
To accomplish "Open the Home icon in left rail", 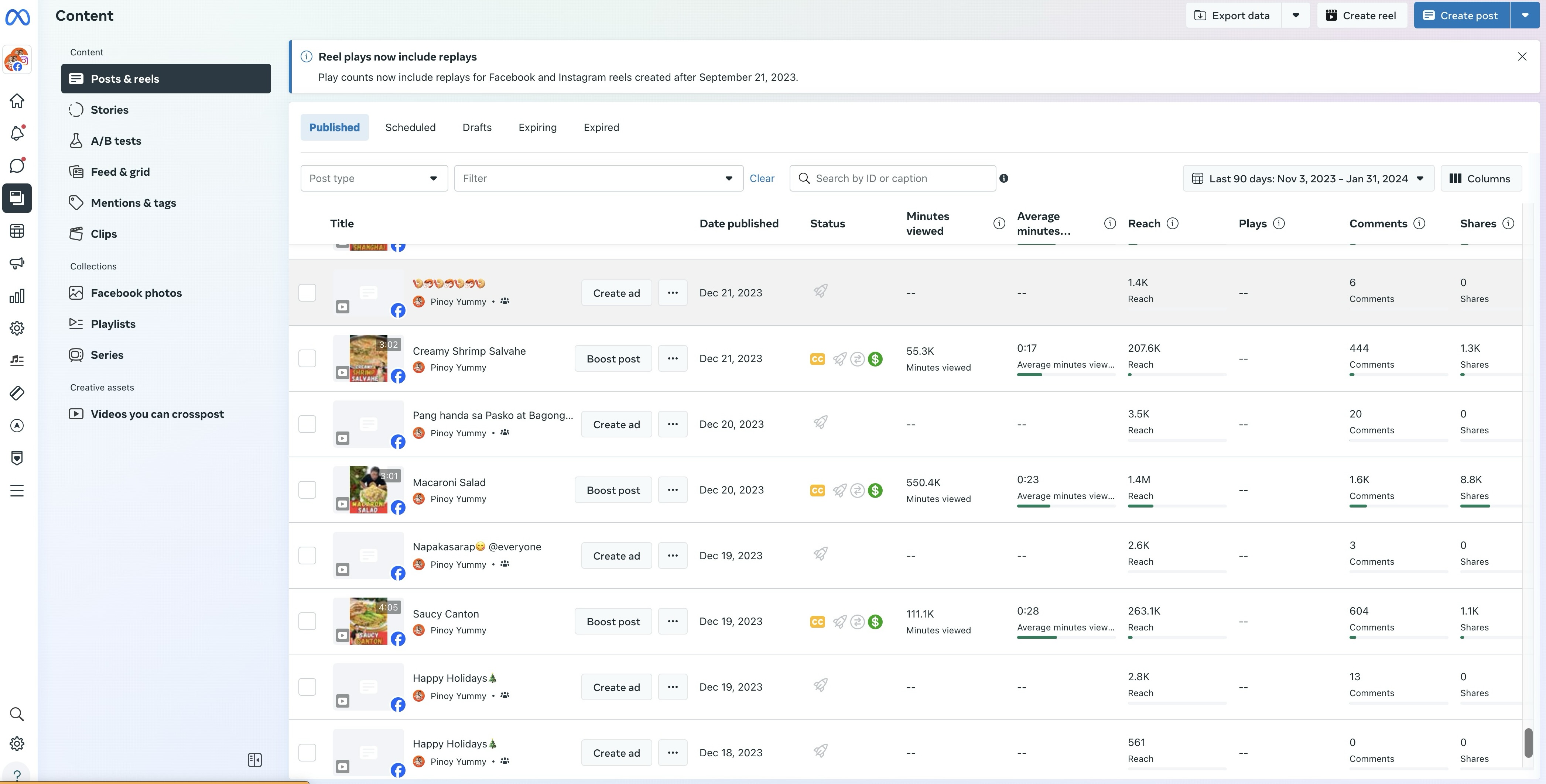I will [17, 101].
